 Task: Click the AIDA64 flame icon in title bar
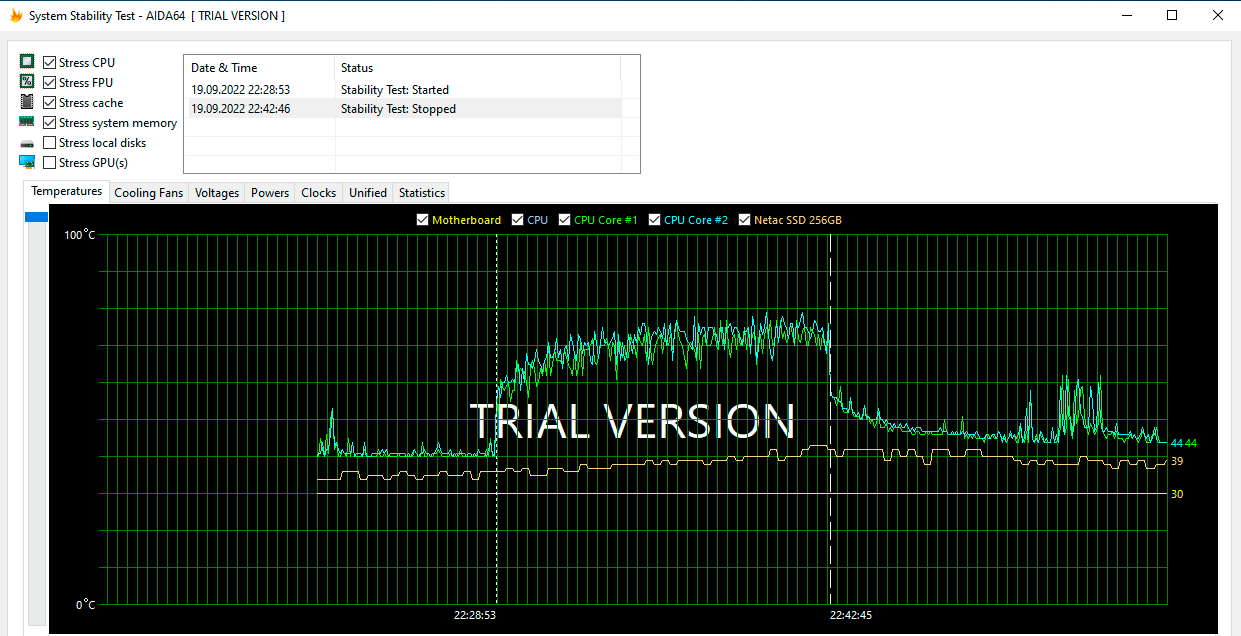tap(16, 16)
